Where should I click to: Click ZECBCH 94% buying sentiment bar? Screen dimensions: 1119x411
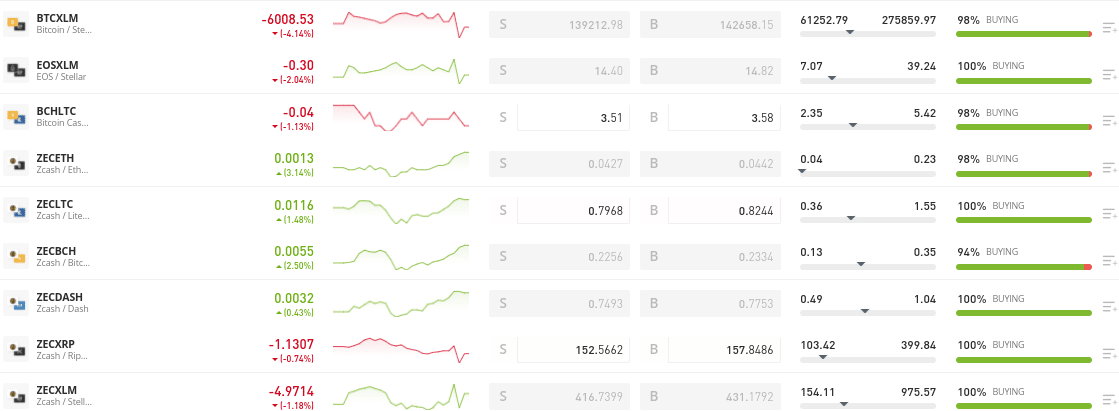(x=1024, y=267)
